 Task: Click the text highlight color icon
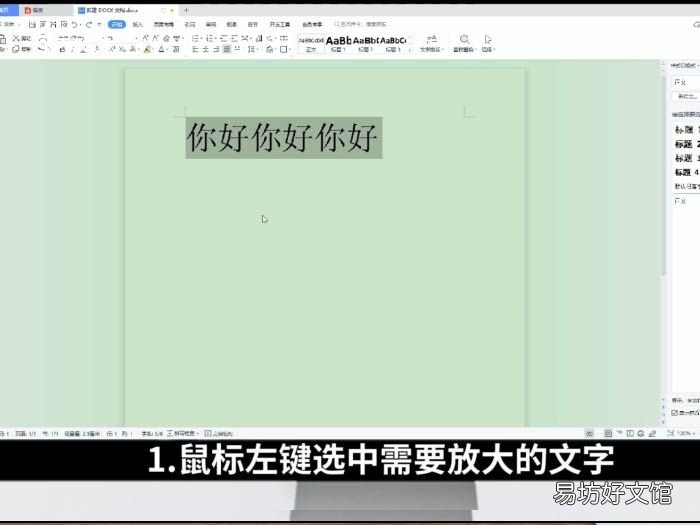(x=147, y=49)
